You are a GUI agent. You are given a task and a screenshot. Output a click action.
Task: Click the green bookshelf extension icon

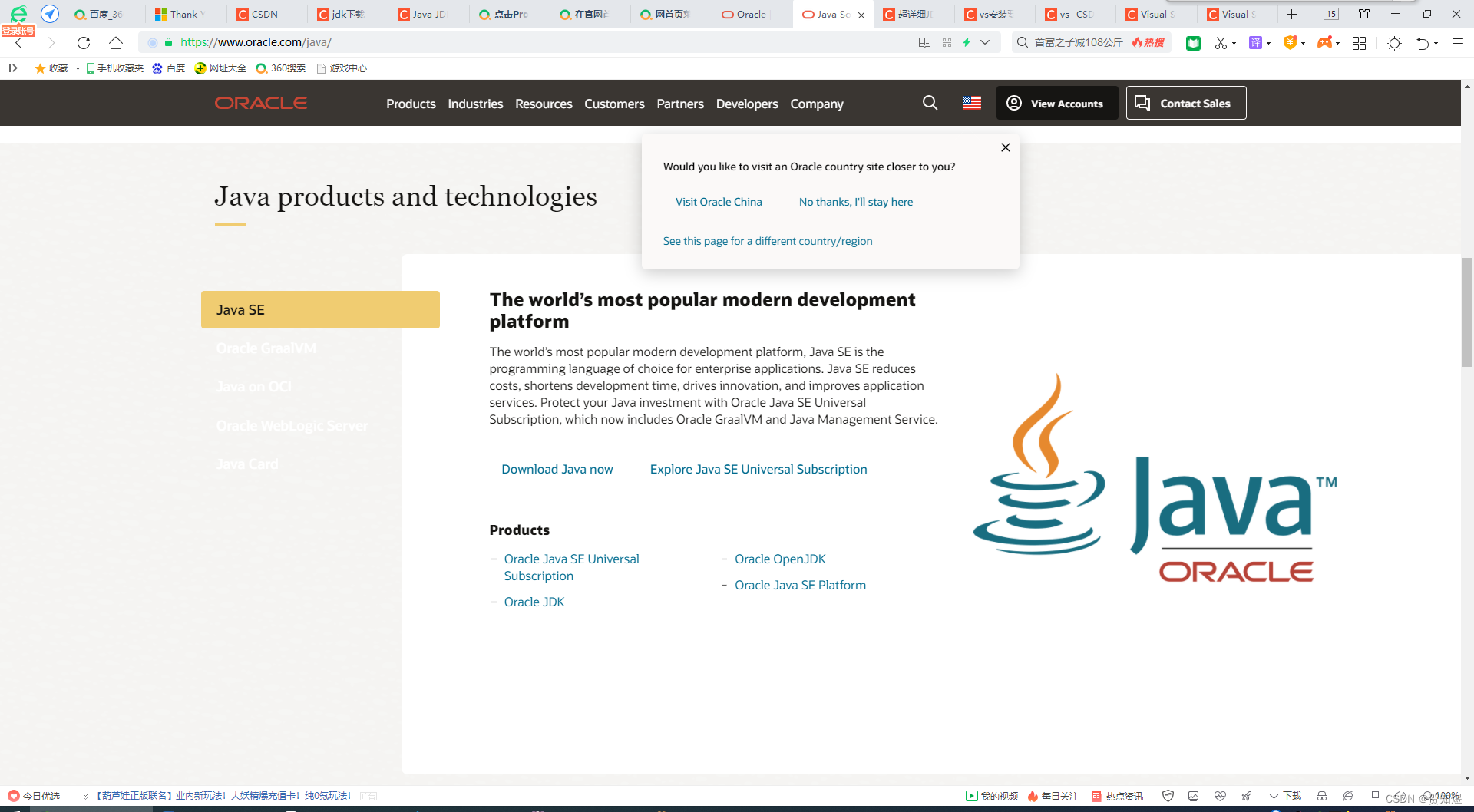tap(1193, 43)
